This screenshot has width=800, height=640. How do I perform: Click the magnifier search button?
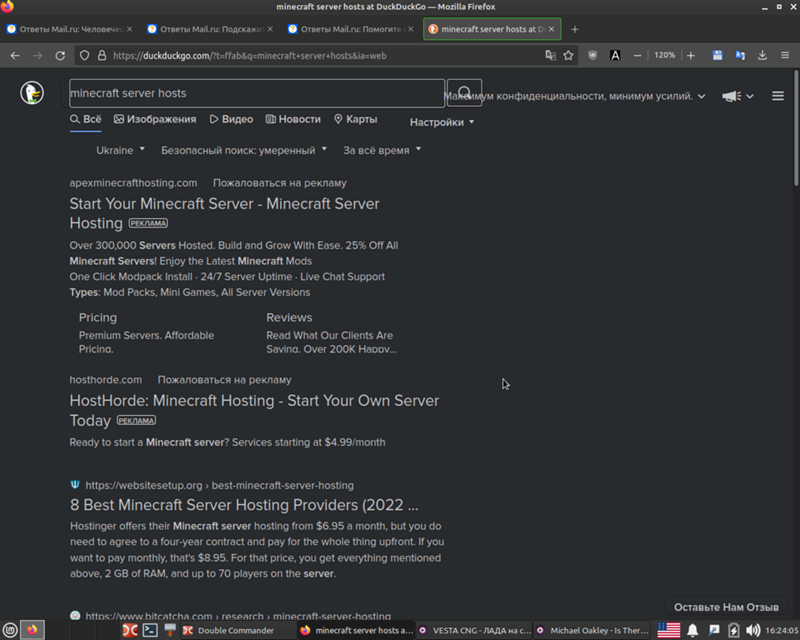464,93
